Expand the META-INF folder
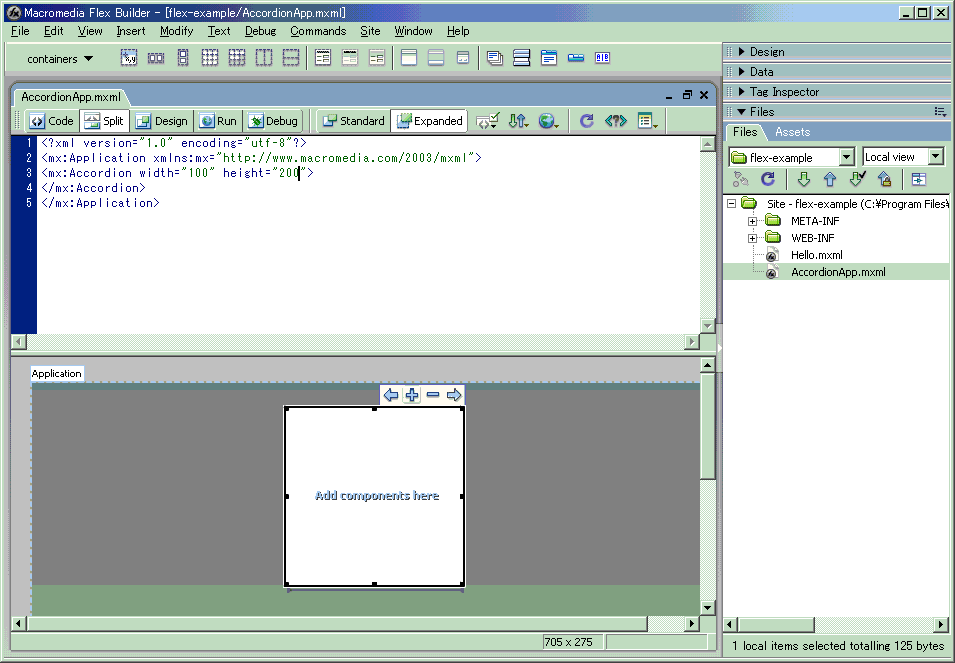This screenshot has height=663, width=955. tap(753, 221)
